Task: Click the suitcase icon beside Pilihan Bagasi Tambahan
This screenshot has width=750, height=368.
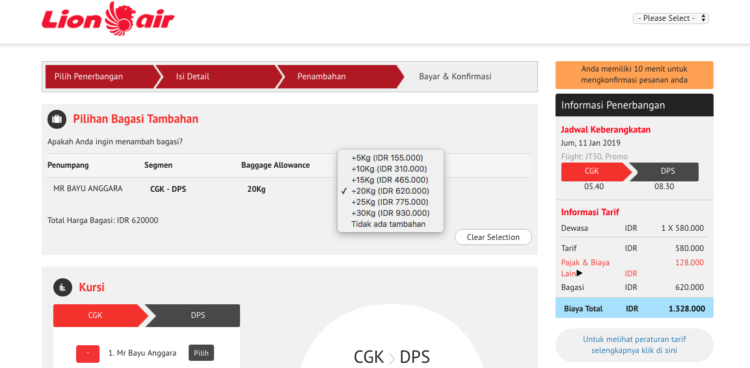Action: [56, 119]
